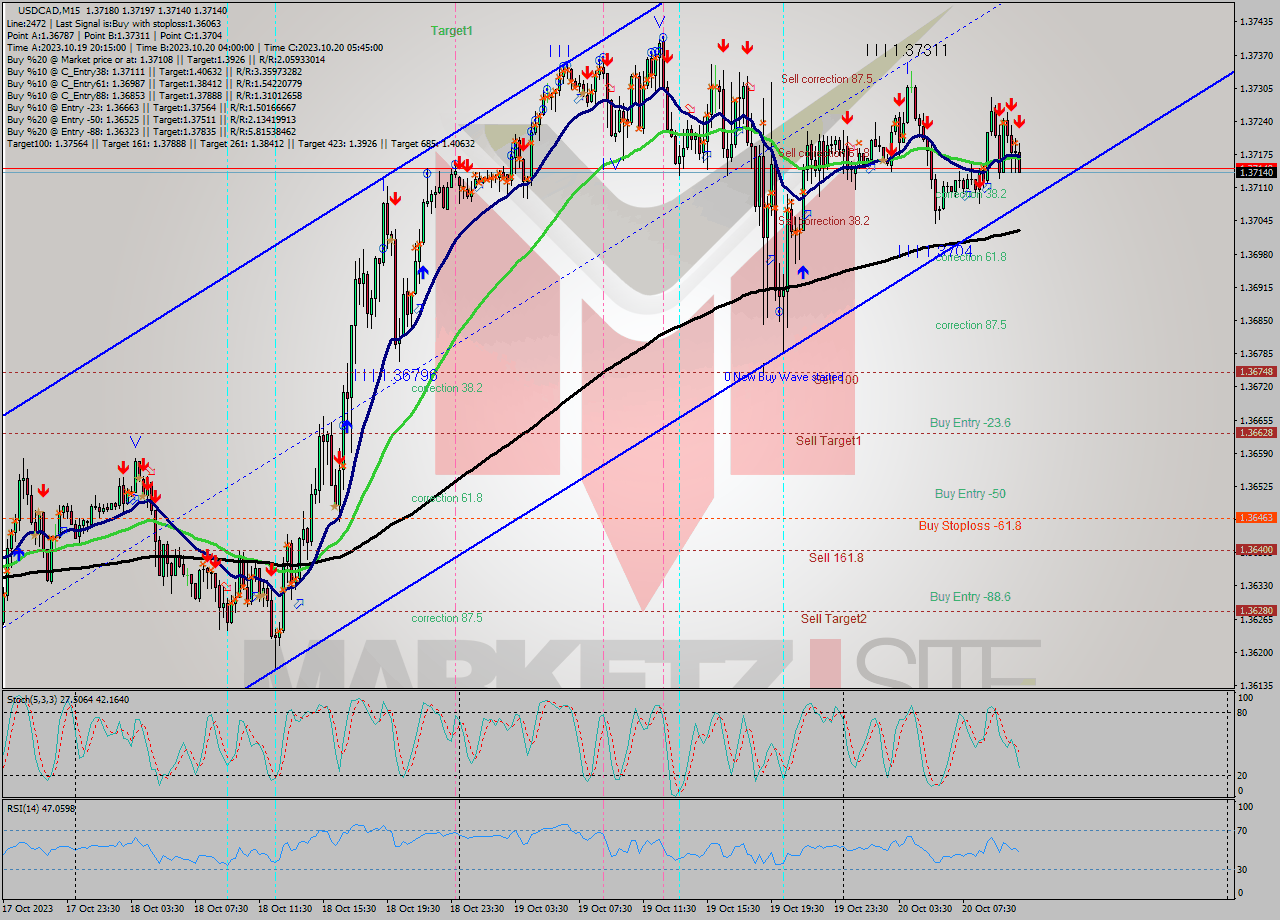Click the red 1.36748 price level tag
The height and width of the screenshot is (920, 1280).
pyautogui.click(x=1256, y=371)
